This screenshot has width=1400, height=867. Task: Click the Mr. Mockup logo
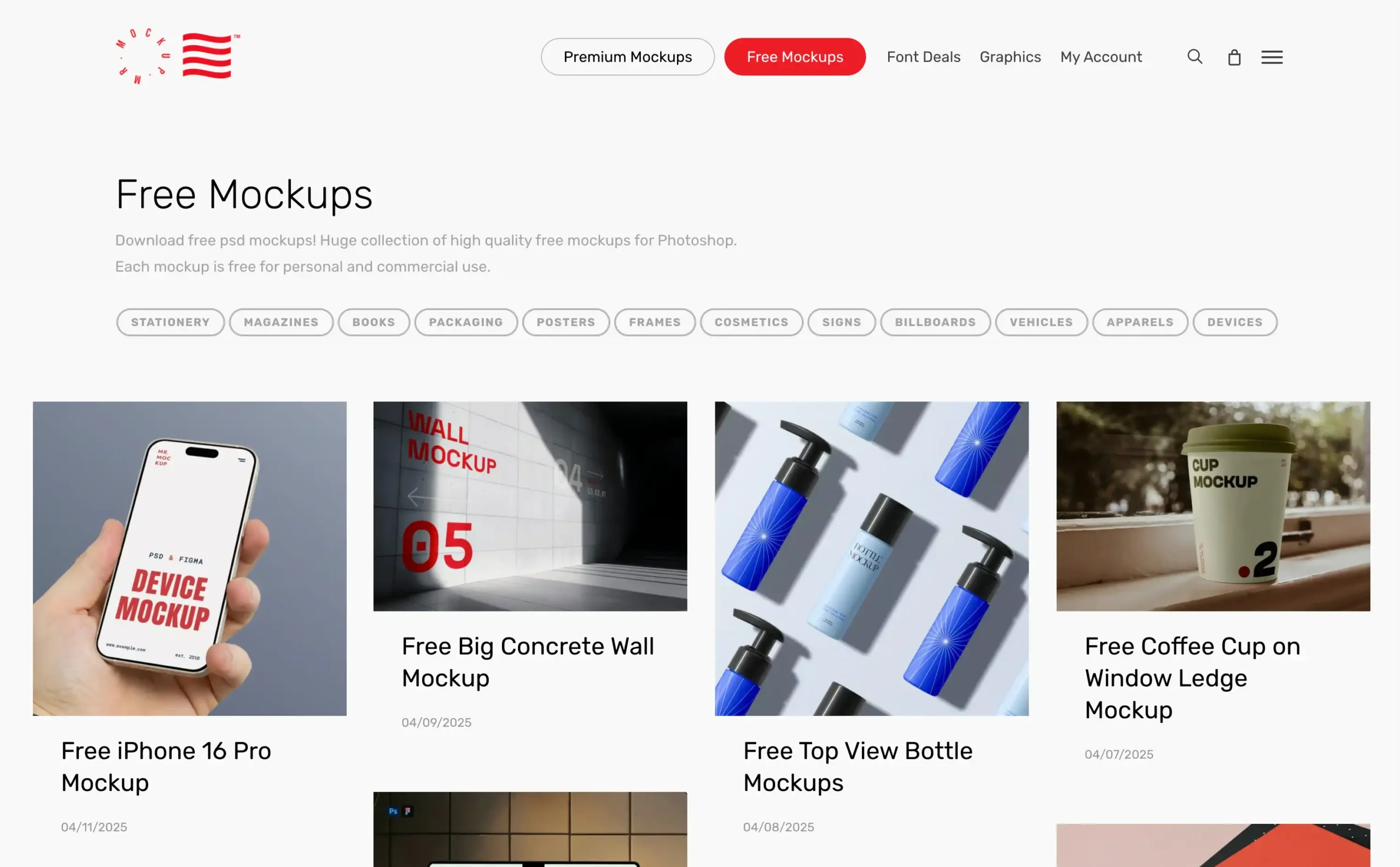pos(178,56)
